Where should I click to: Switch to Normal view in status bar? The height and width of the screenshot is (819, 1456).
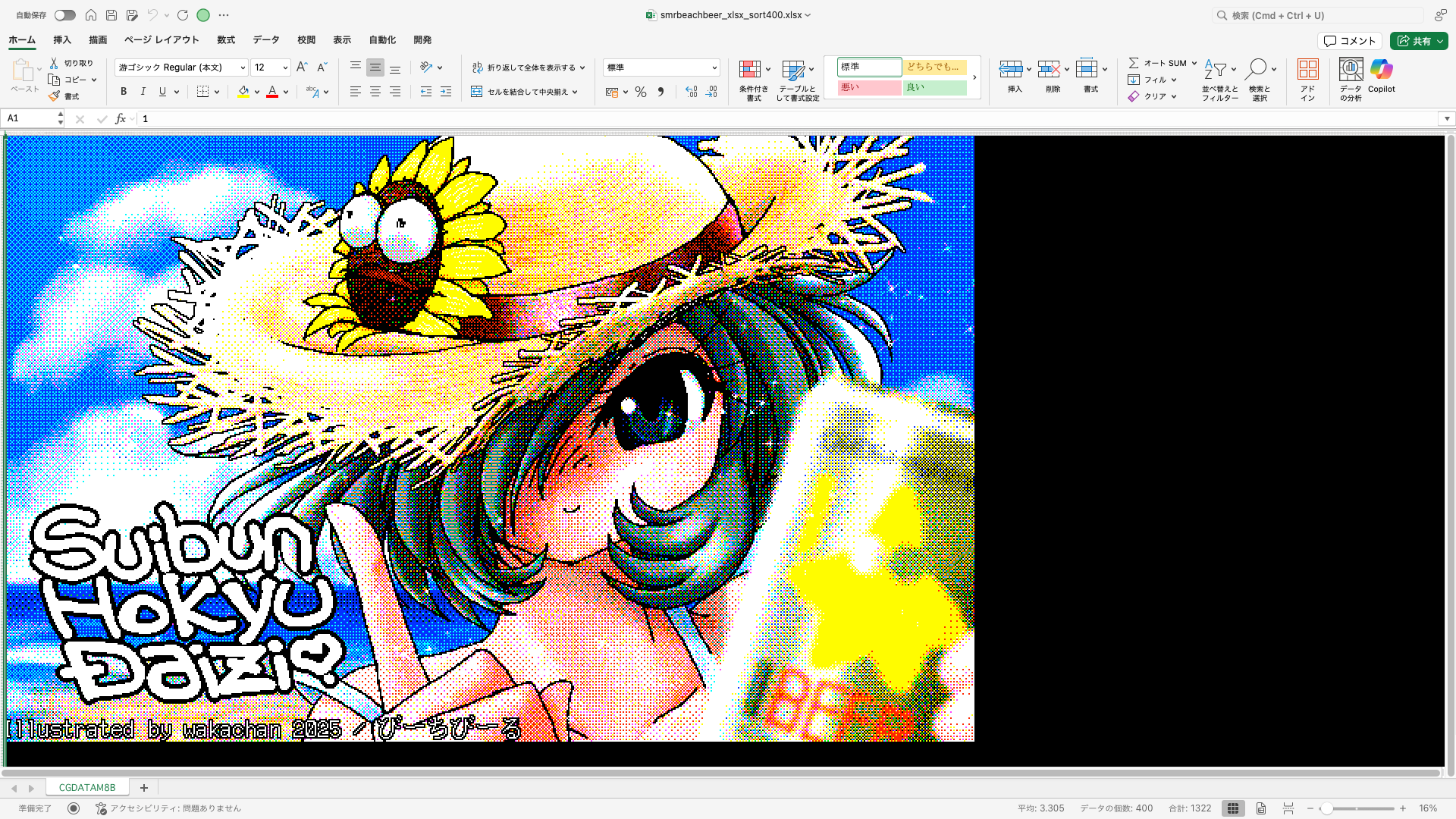tap(1233, 808)
